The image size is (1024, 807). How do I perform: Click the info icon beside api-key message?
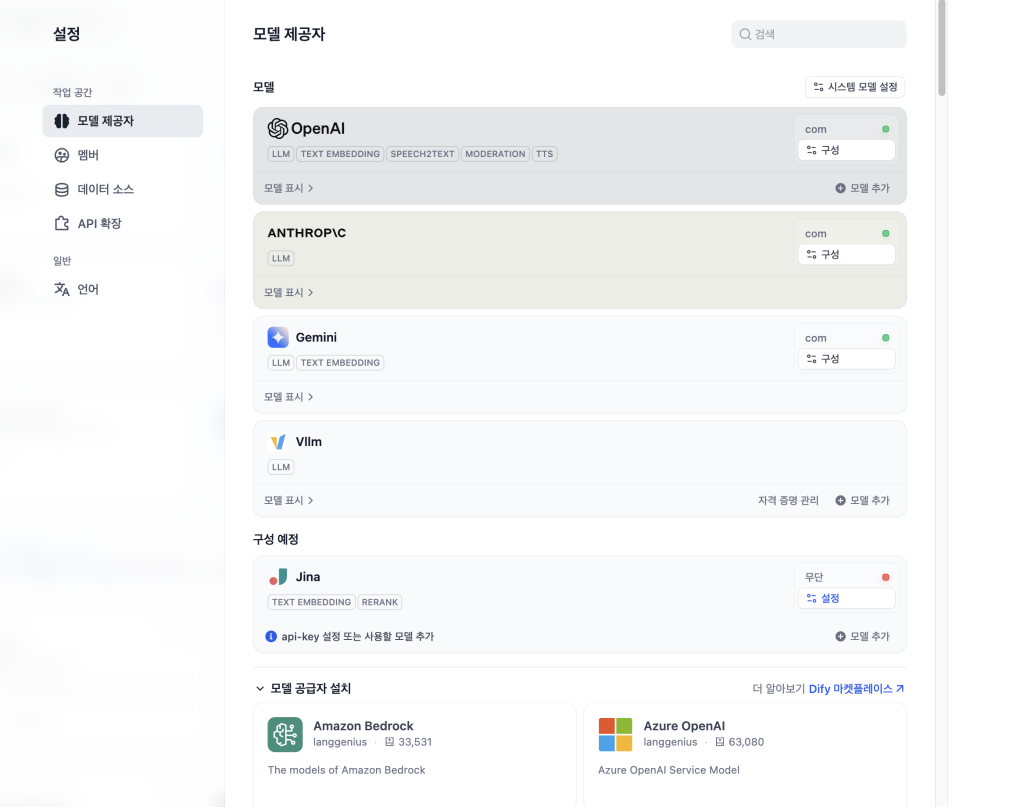[271, 636]
